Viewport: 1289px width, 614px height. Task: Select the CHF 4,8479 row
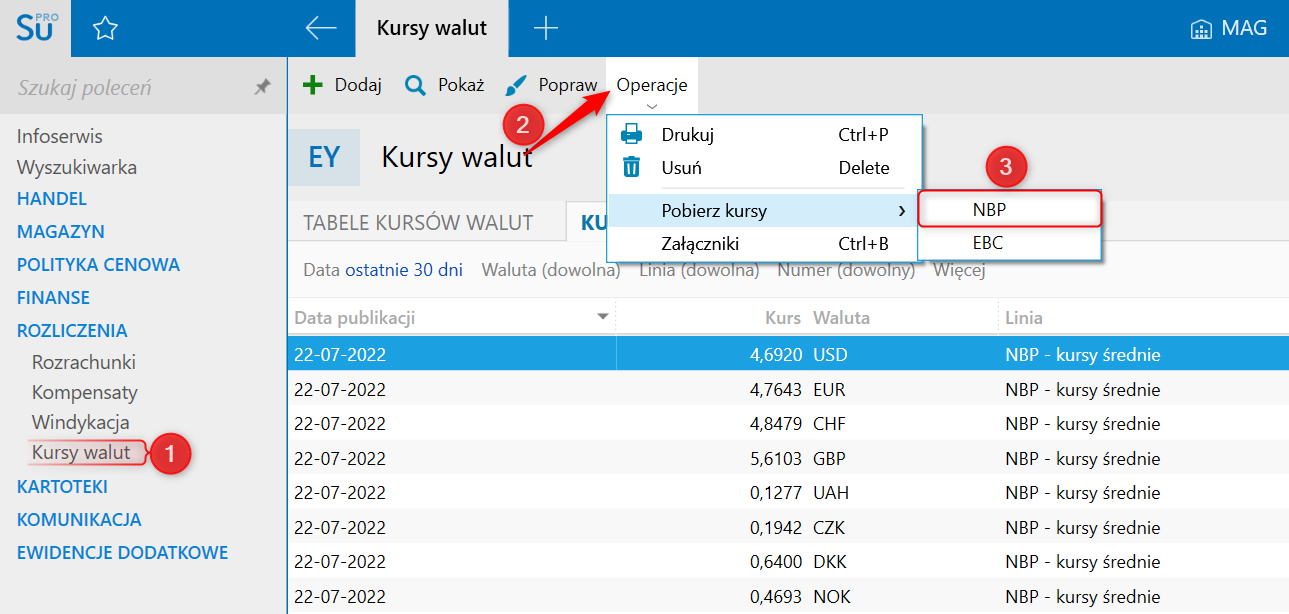[788, 424]
